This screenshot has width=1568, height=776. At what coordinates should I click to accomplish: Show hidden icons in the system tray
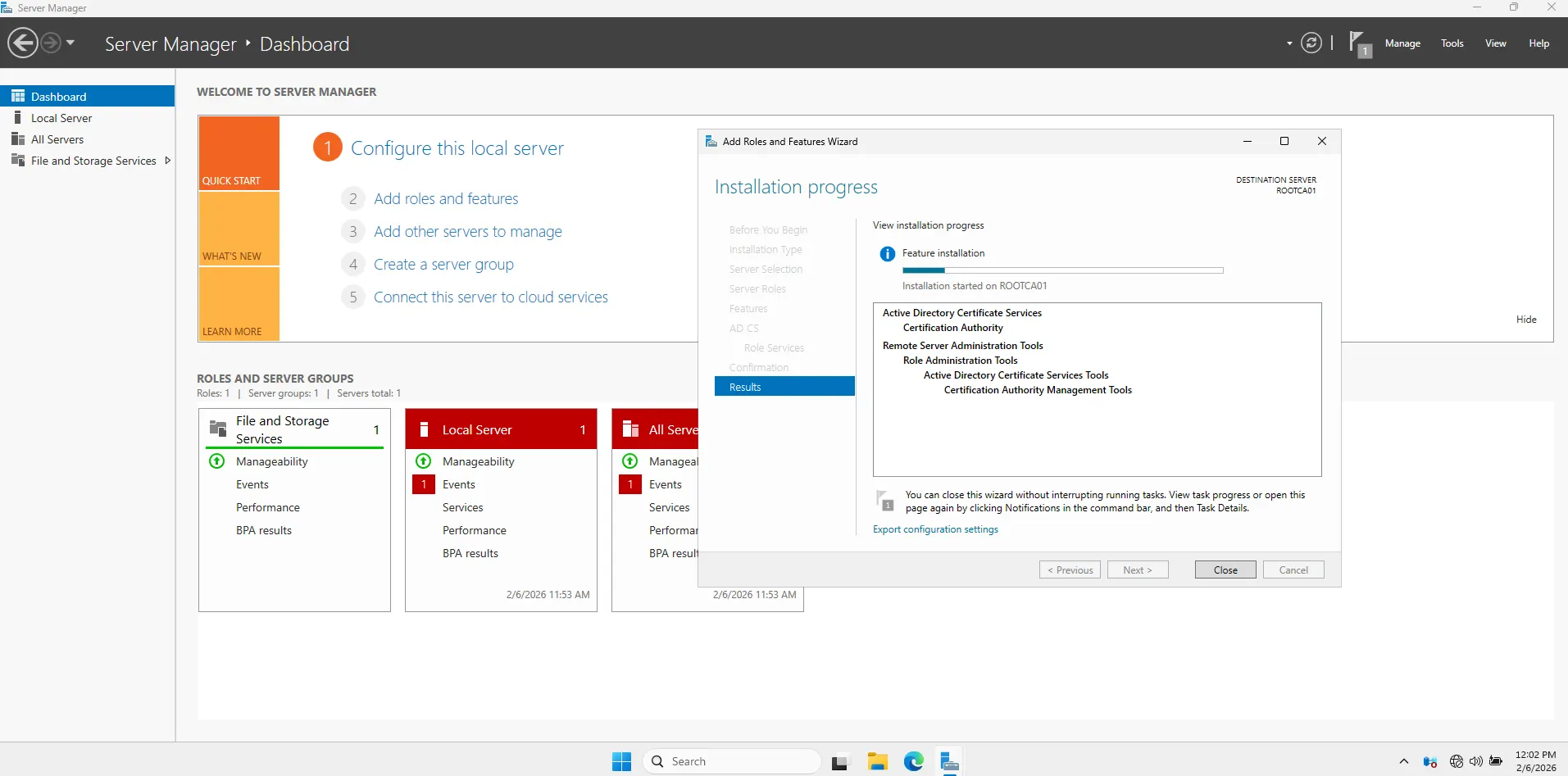coord(1404,761)
